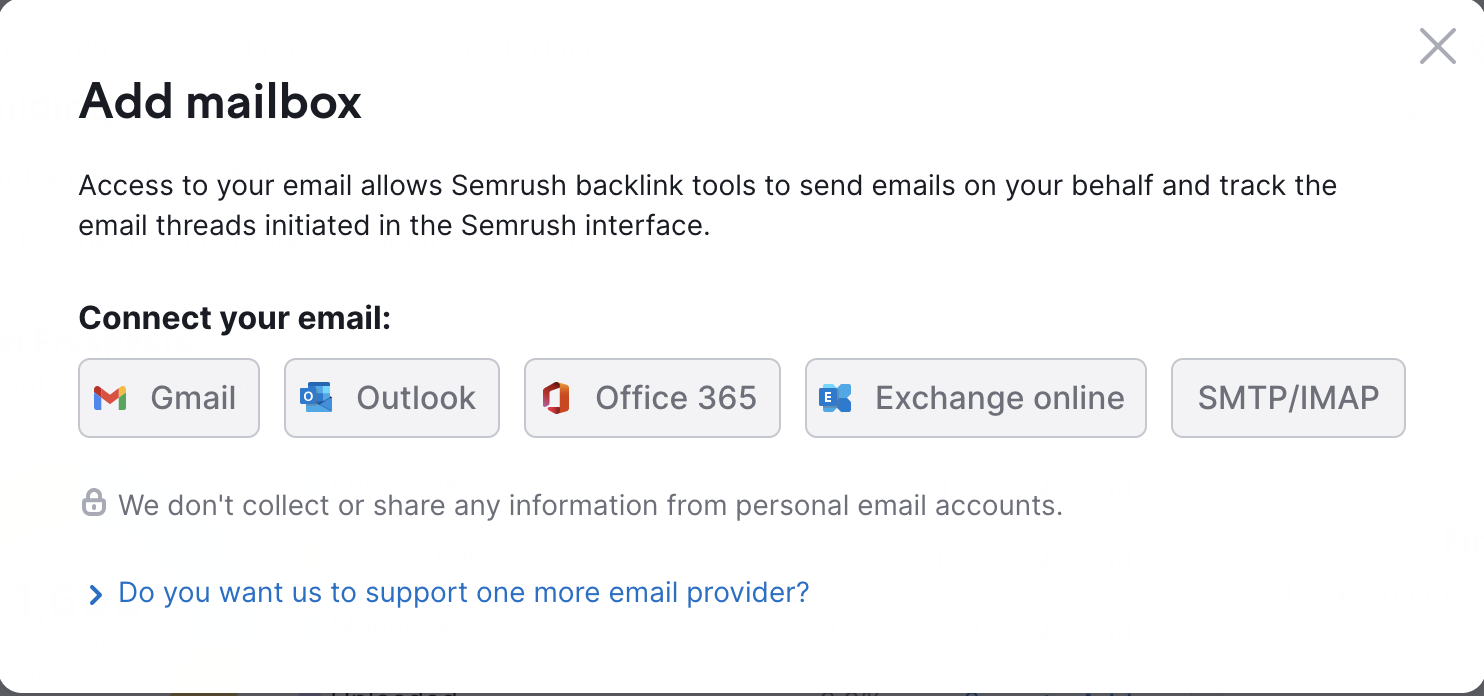Click the red Office 365 logo
Screen dimensions: 1484x696
pyautogui.click(x=556, y=398)
